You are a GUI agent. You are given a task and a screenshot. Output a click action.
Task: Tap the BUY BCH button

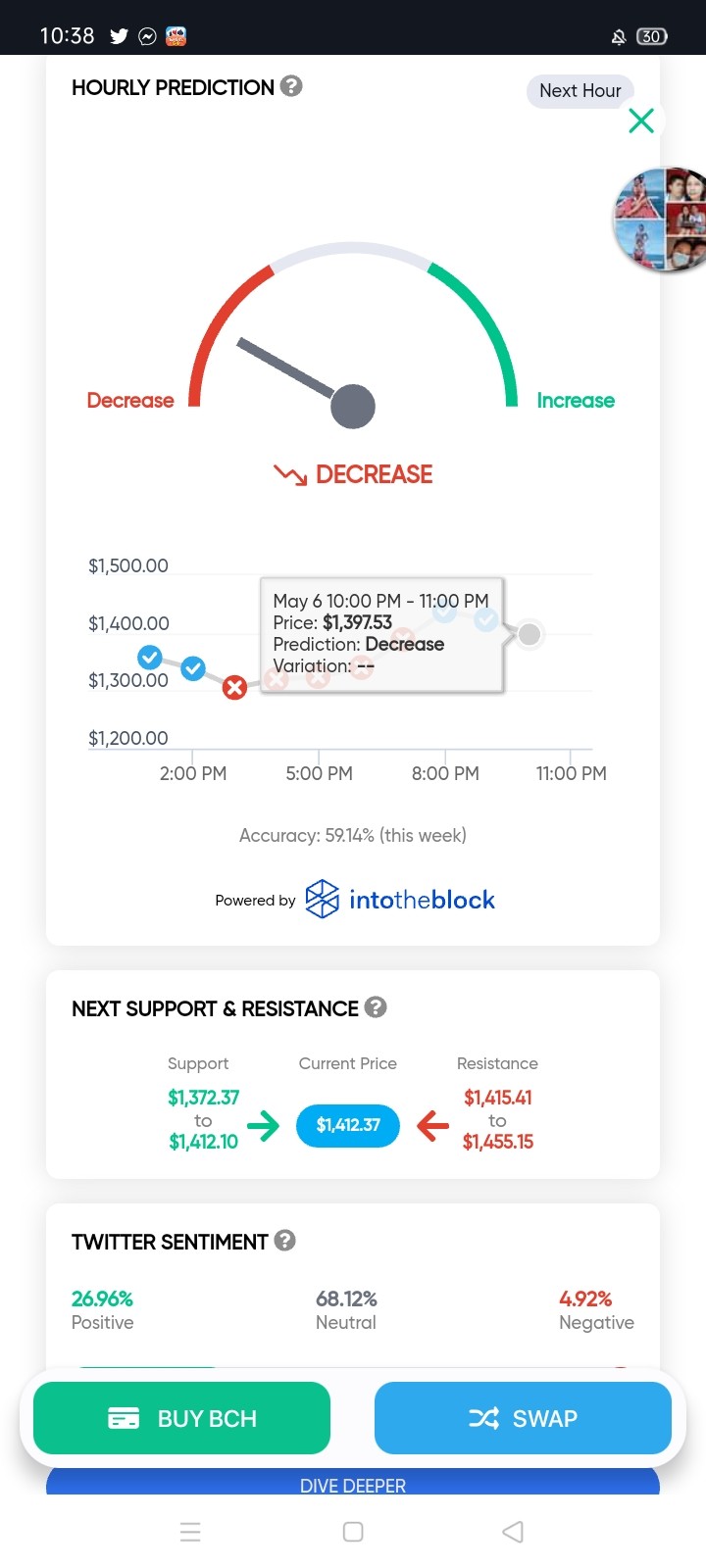[181, 1418]
